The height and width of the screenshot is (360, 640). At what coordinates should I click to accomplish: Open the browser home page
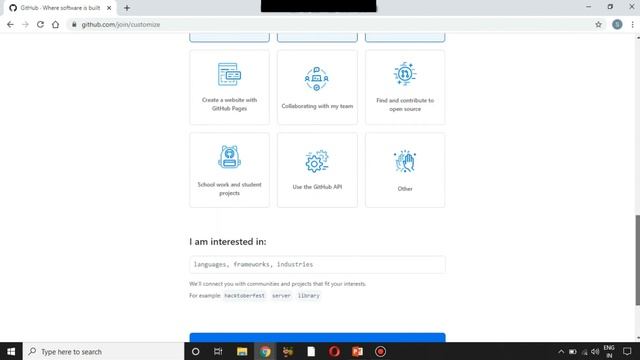pyautogui.click(x=56, y=24)
